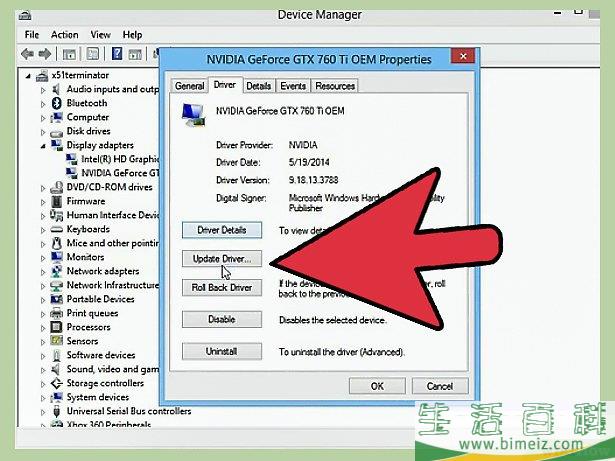Click the Portable Devices icon

[x=56, y=299]
